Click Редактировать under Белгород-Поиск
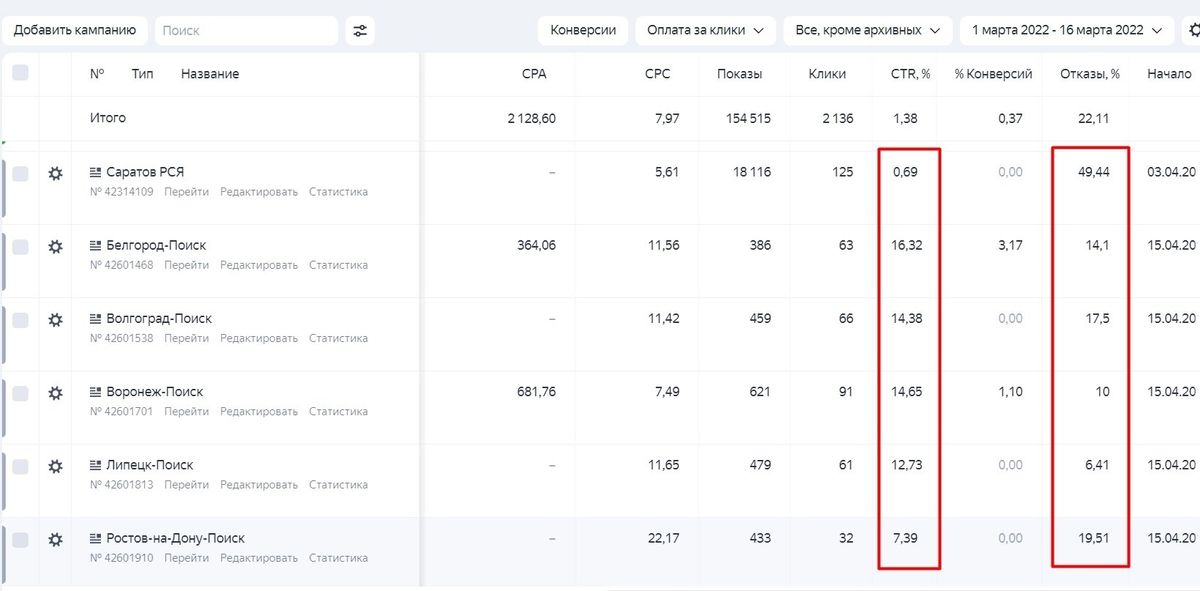The image size is (1200, 591). coord(259,265)
